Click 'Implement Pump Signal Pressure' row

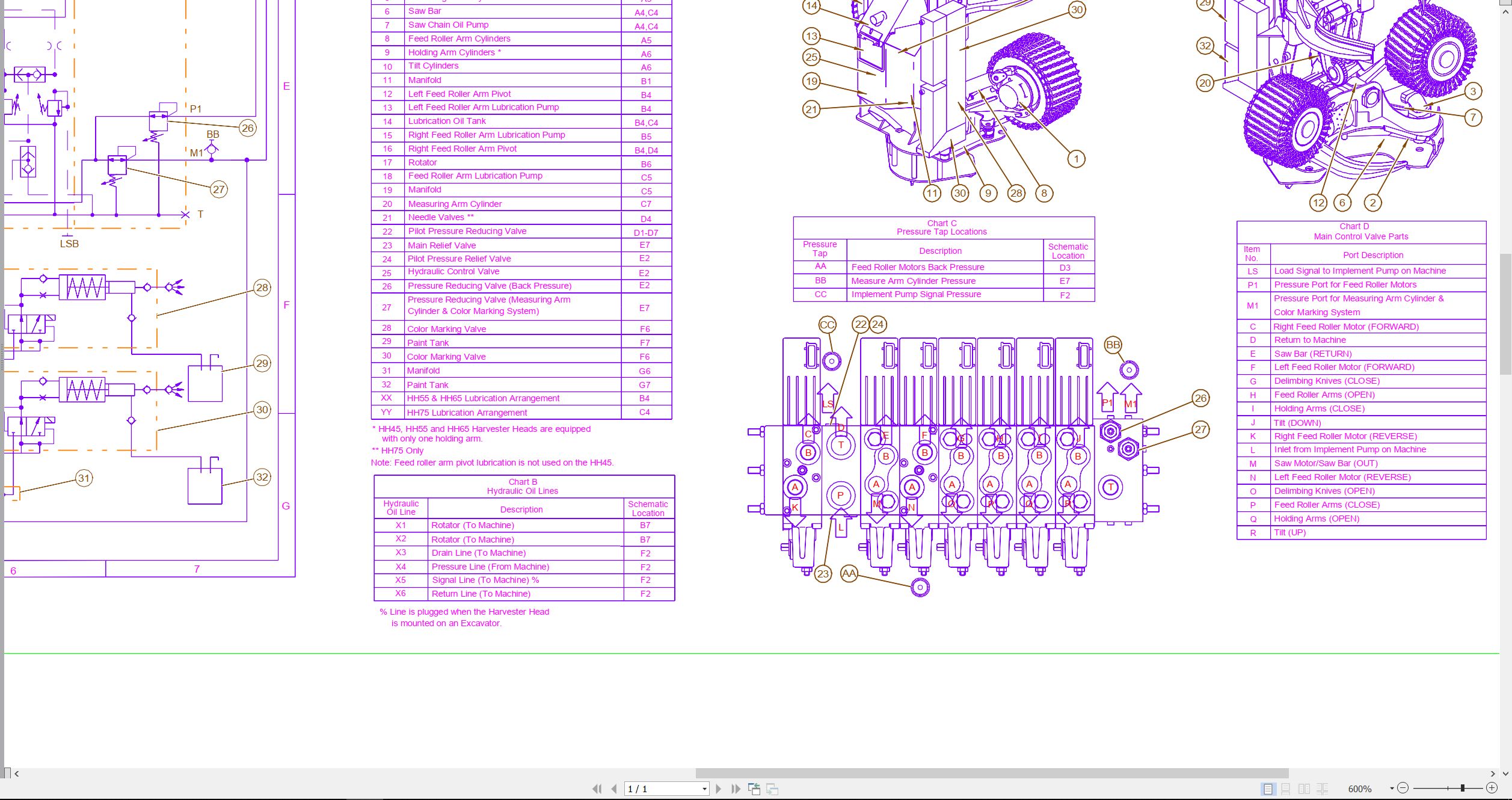[944, 295]
